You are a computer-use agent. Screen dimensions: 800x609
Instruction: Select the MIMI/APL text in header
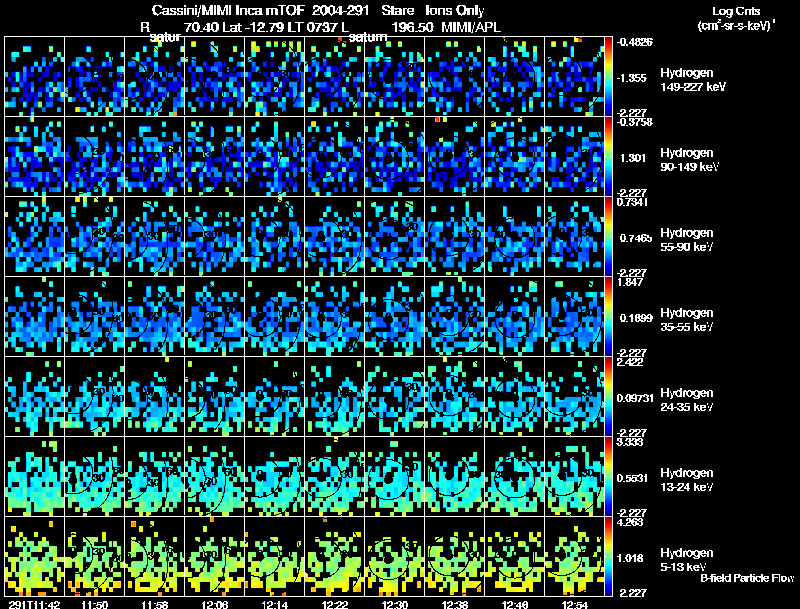[471, 27]
